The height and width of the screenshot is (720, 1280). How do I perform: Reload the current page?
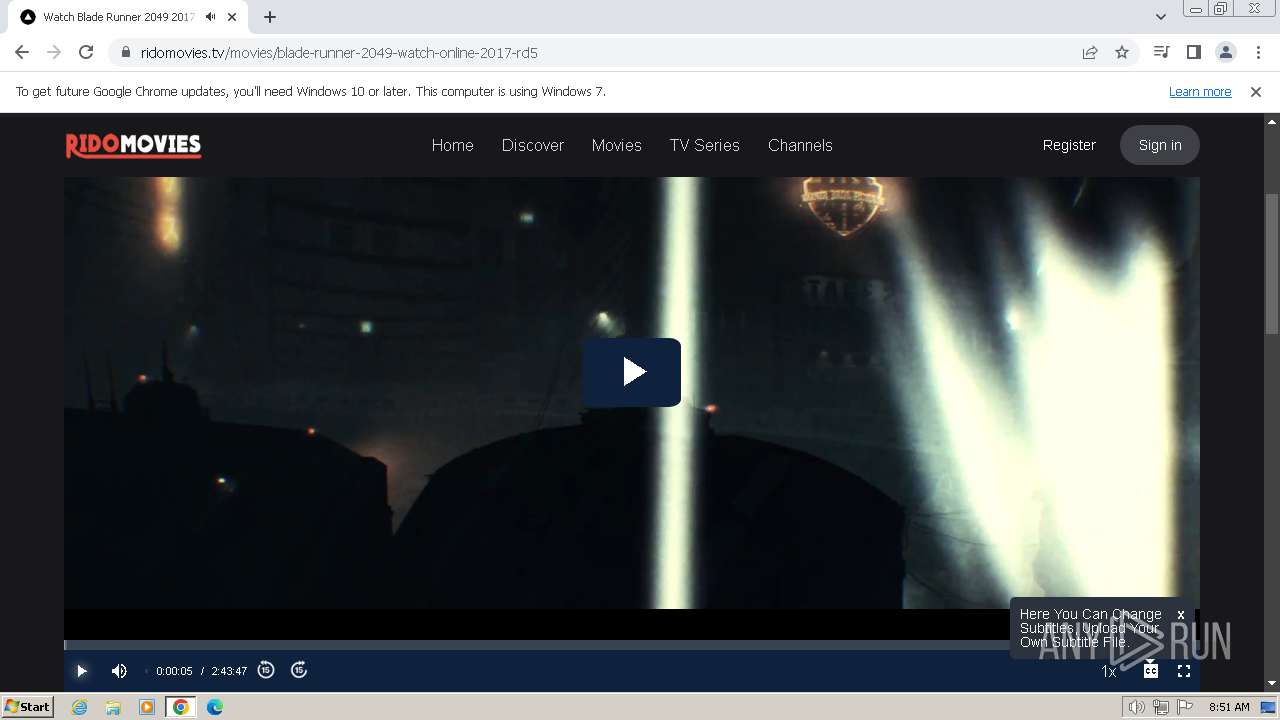click(86, 52)
